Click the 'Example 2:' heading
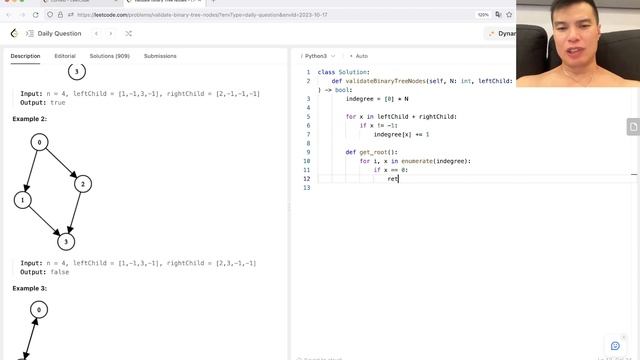 [x=29, y=119]
